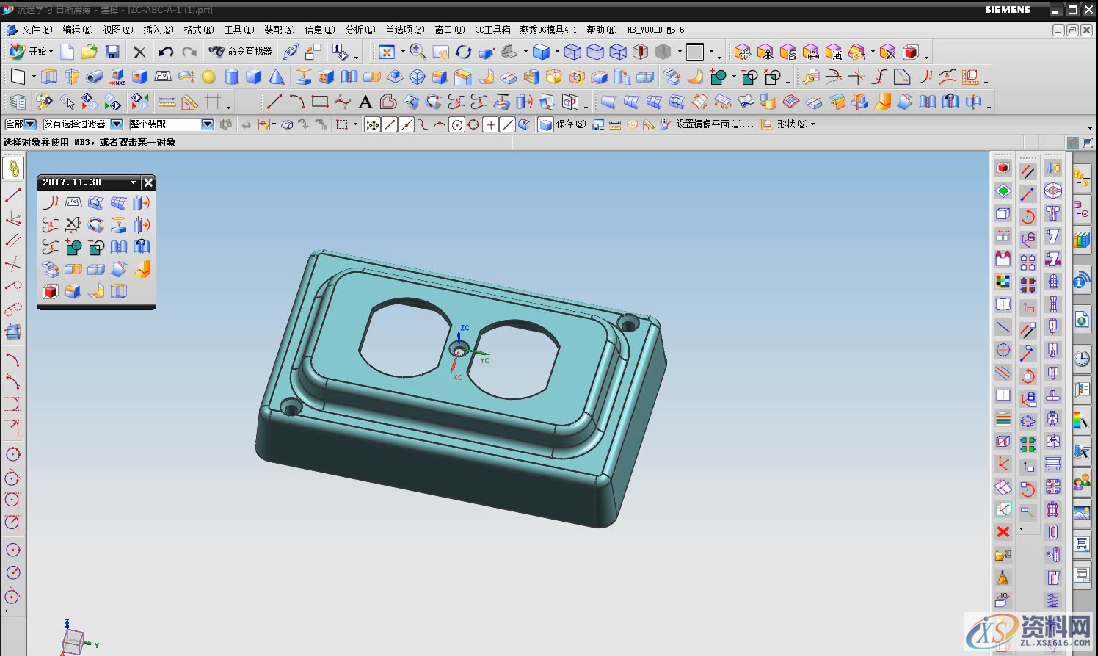Screen dimensions: 1098x656
Task: Click the Start button
Action: coord(30,52)
